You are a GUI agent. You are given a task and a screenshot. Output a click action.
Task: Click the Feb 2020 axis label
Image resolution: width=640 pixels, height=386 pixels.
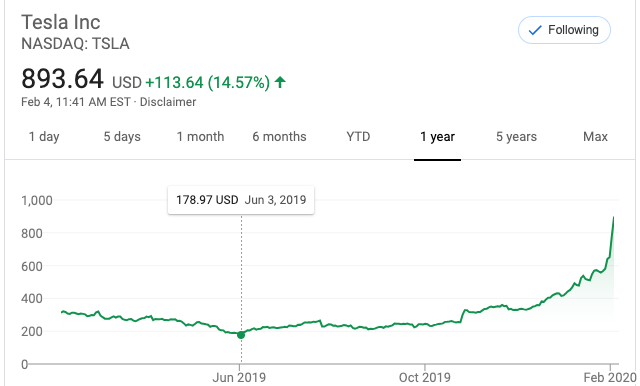(x=610, y=377)
